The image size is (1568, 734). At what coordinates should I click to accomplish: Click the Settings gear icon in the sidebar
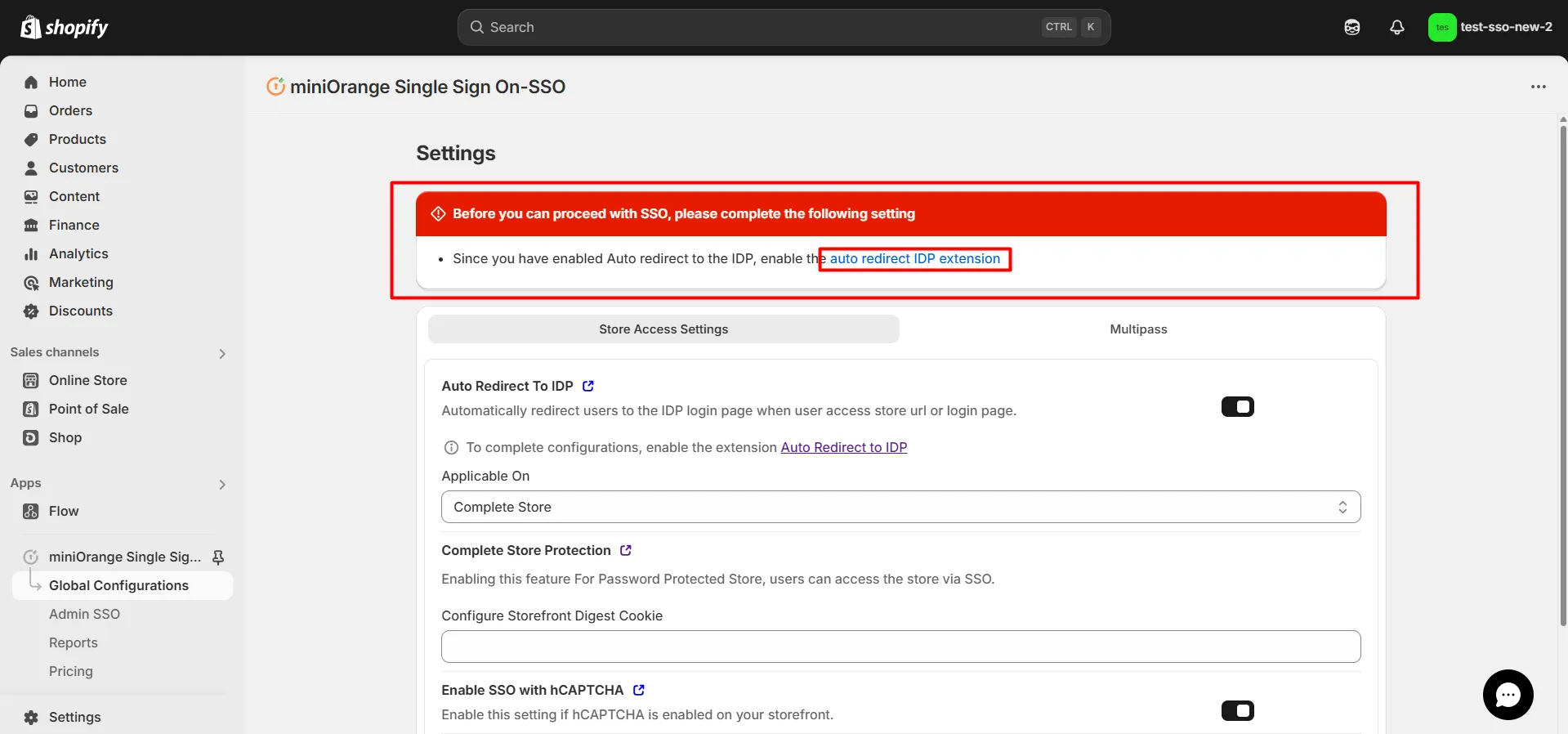(x=31, y=717)
